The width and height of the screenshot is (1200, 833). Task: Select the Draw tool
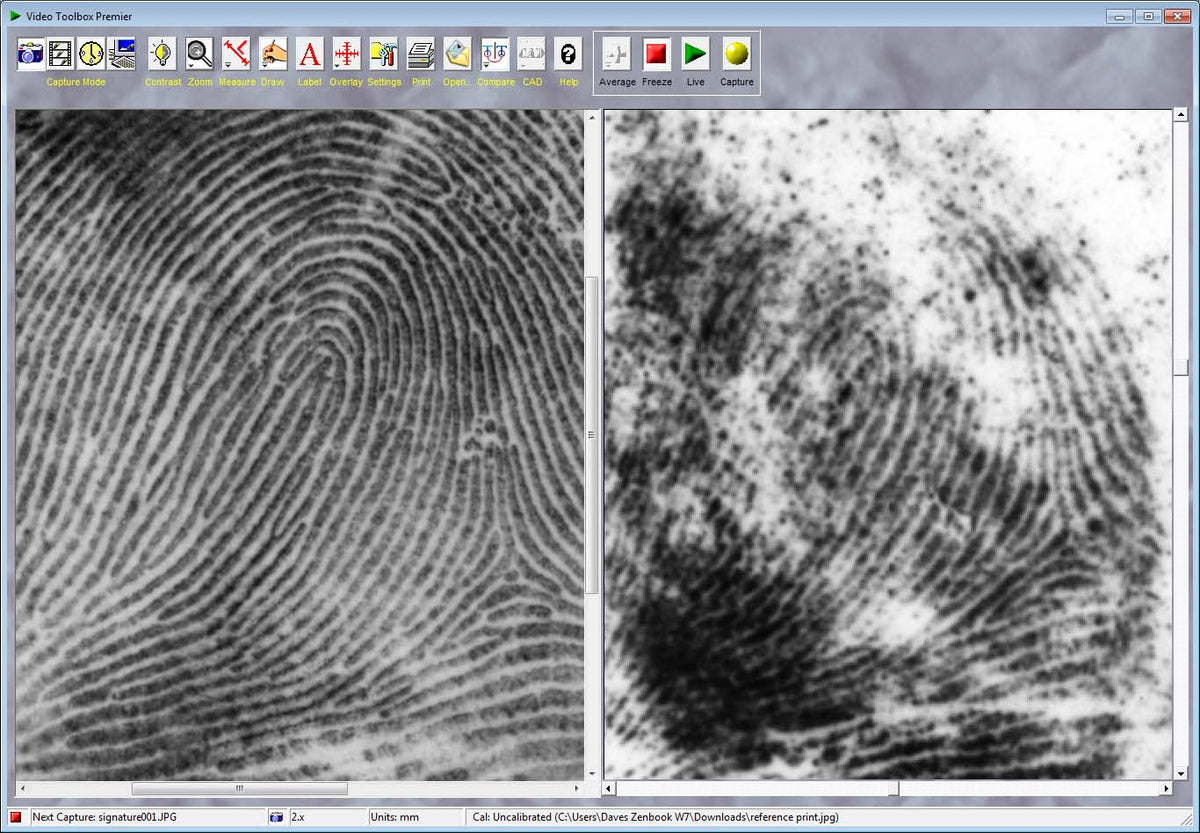(273, 54)
